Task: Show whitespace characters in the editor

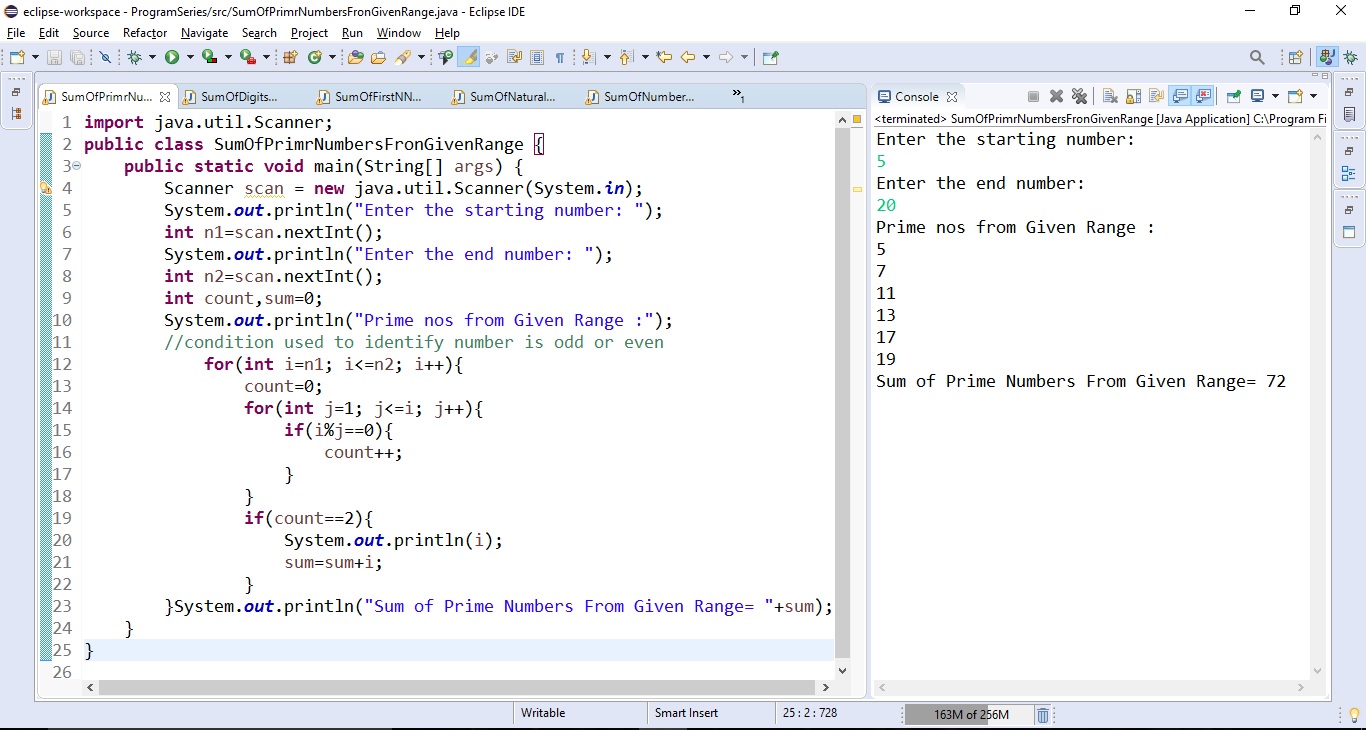Action: (x=561, y=57)
